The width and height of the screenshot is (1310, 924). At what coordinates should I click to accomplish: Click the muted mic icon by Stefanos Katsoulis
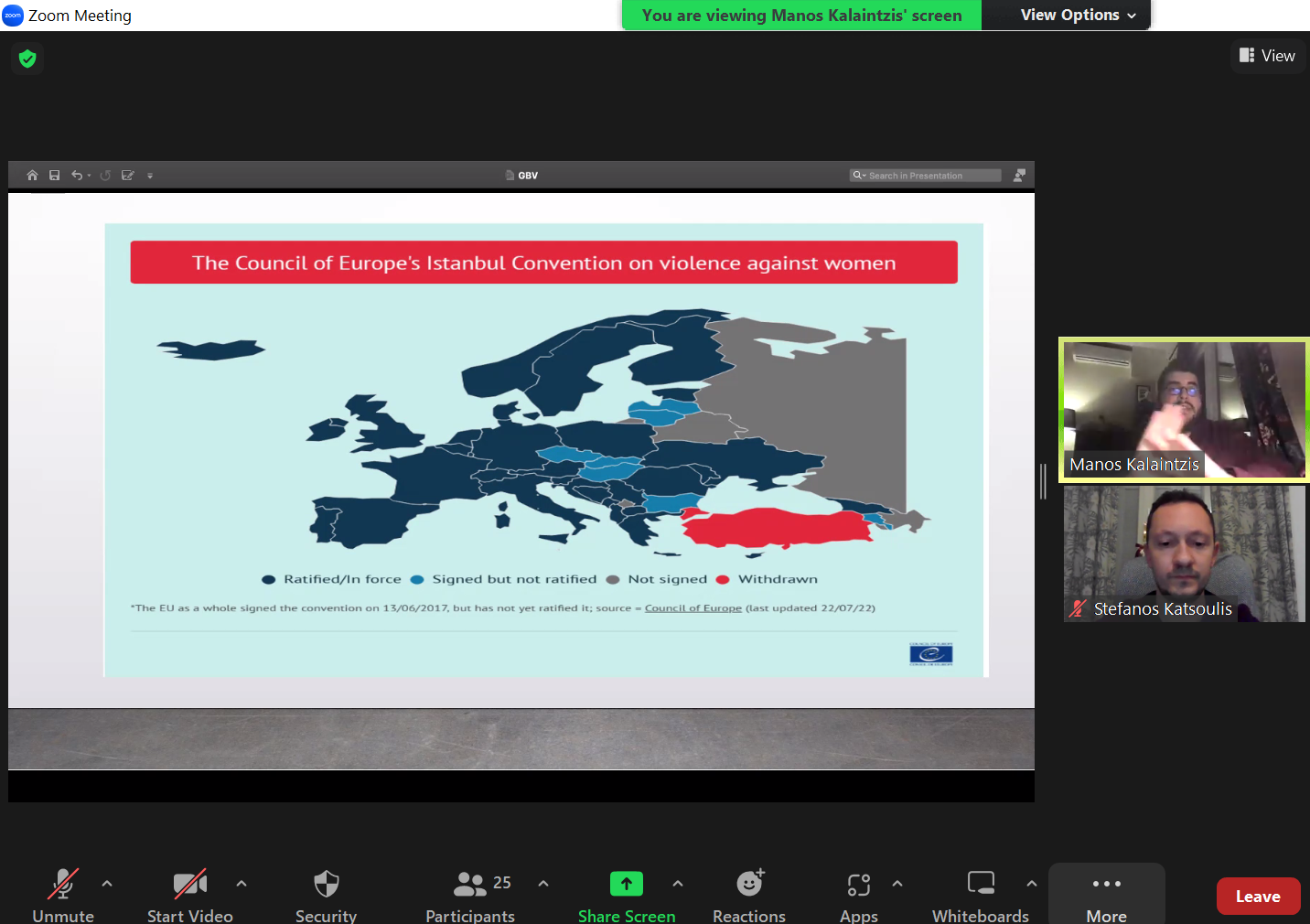click(x=1078, y=608)
